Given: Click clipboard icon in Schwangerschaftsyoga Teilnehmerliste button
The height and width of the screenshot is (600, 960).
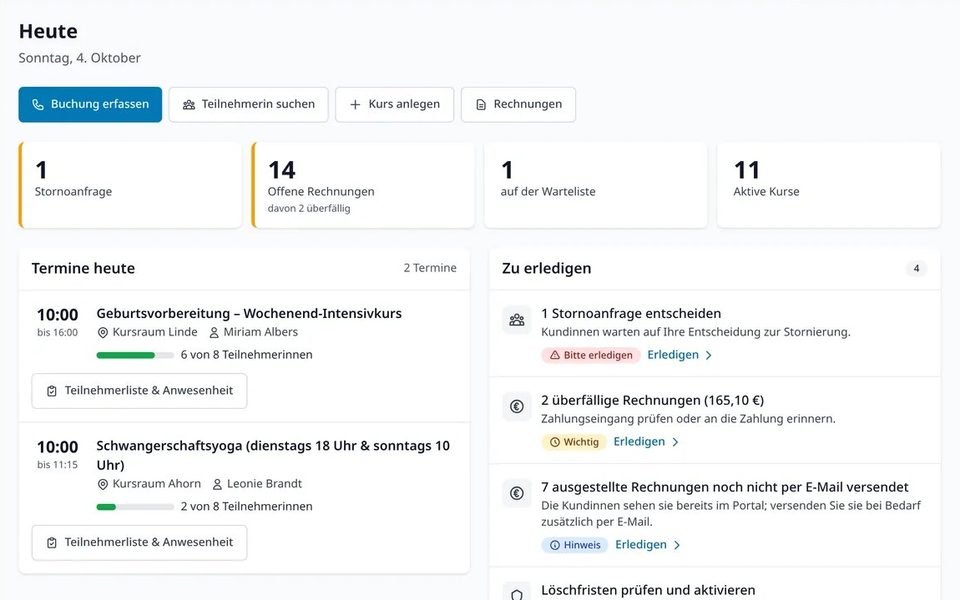Looking at the screenshot, I should [52, 542].
